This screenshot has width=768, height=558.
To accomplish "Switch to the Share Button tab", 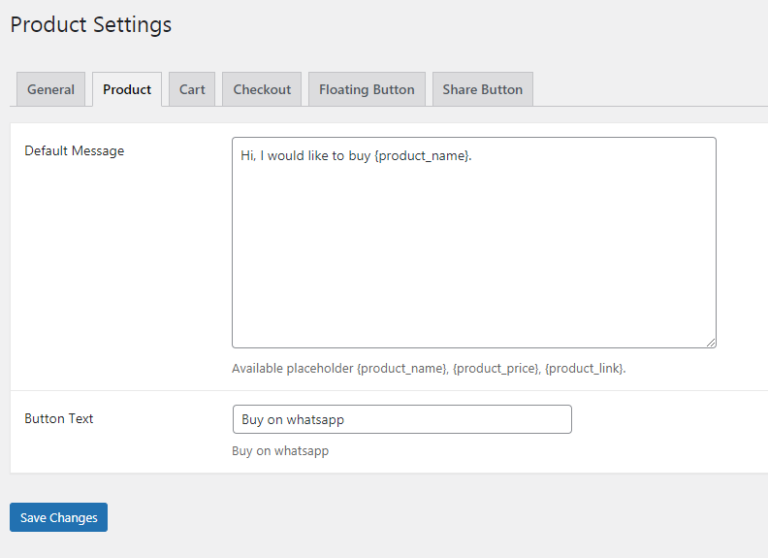I will pyautogui.click(x=482, y=89).
